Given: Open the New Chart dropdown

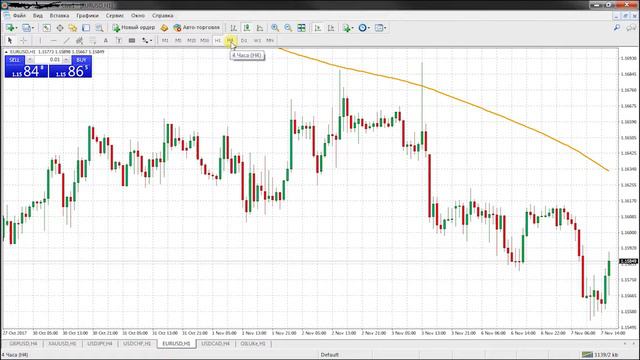Looking at the screenshot, I should coord(11,28).
